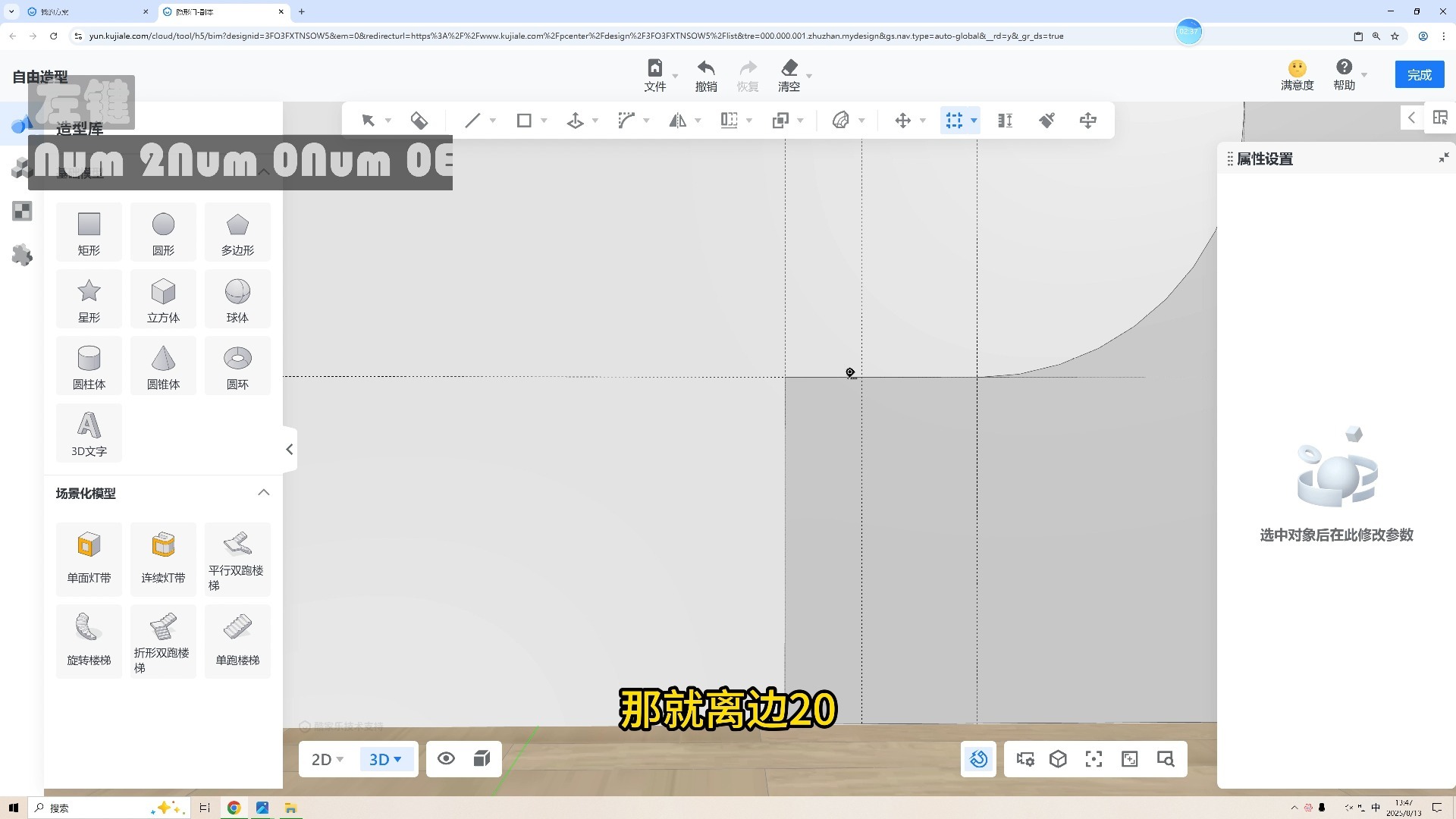Insert the 矩形 shape

89,233
